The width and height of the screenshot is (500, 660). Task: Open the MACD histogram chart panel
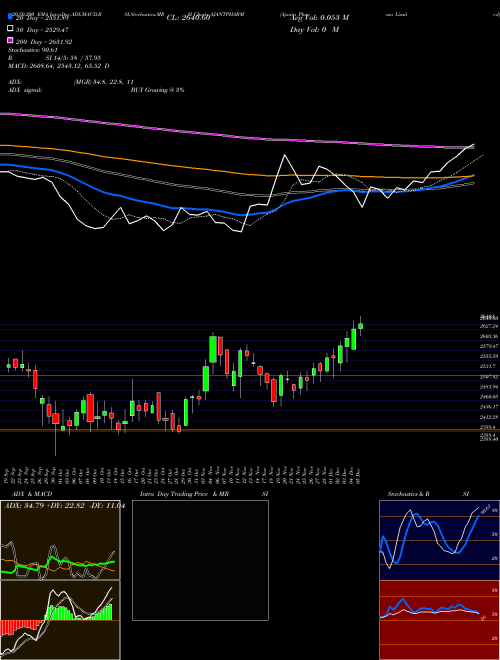[x=60, y=620]
